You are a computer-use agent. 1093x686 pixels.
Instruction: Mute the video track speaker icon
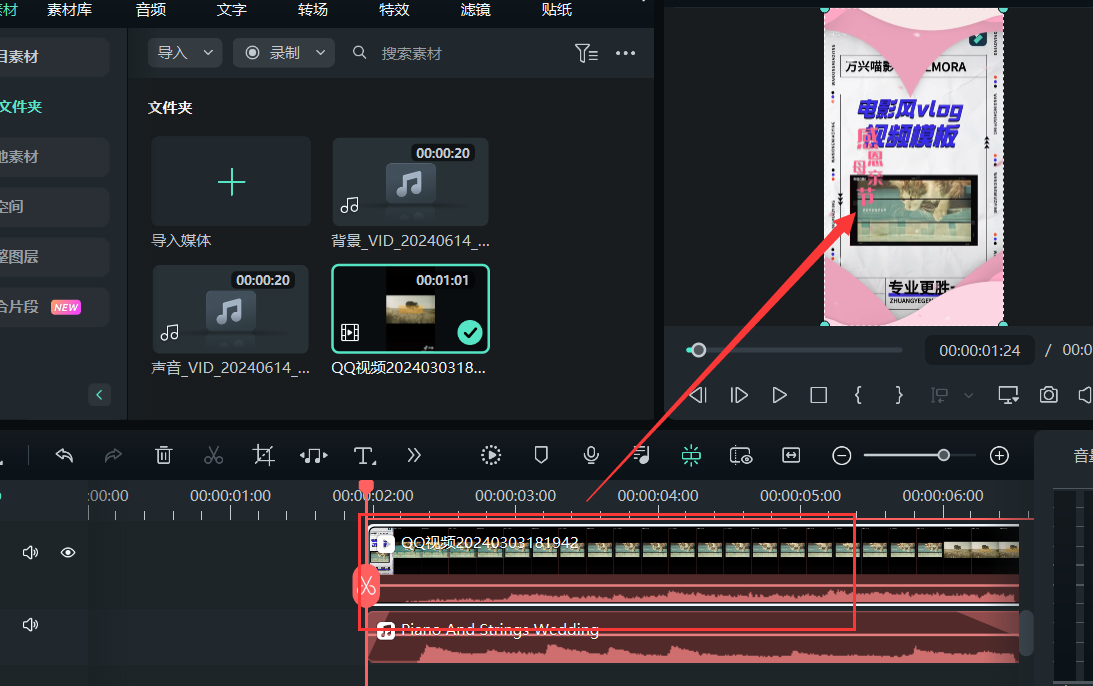30,551
